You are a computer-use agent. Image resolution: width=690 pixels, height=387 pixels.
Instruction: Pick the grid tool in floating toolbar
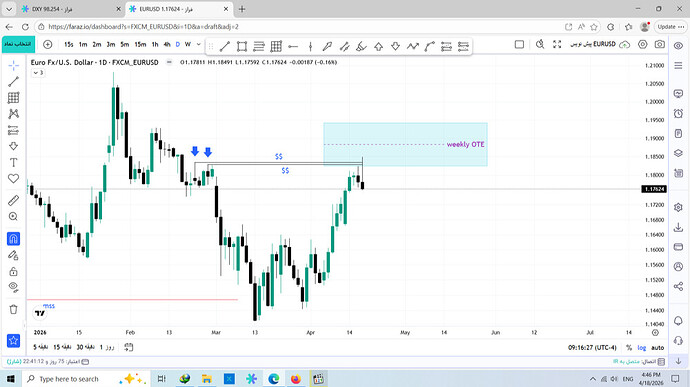(x=276, y=46)
